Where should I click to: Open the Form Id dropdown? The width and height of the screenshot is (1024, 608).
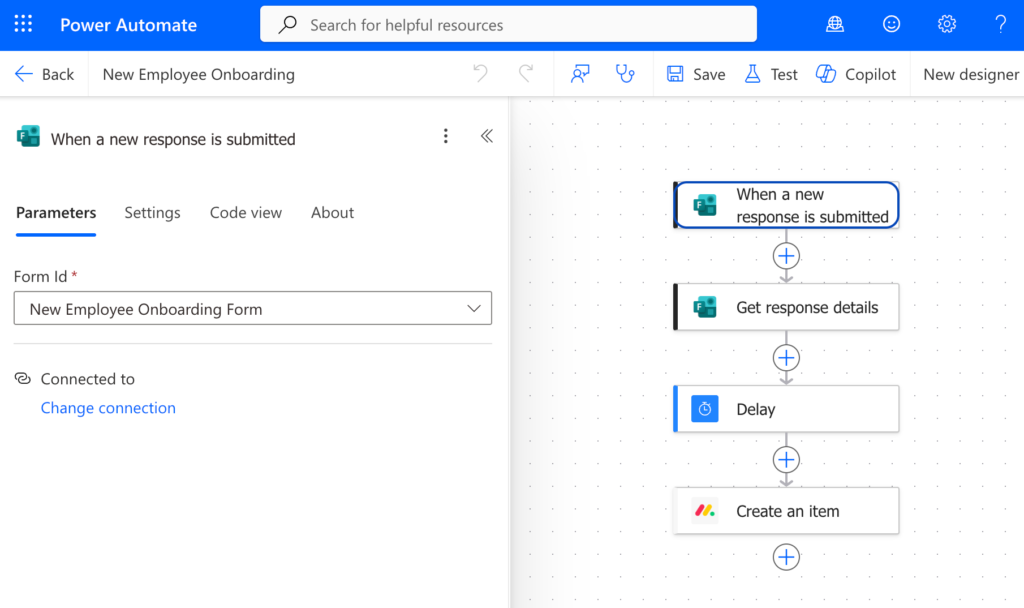click(253, 308)
